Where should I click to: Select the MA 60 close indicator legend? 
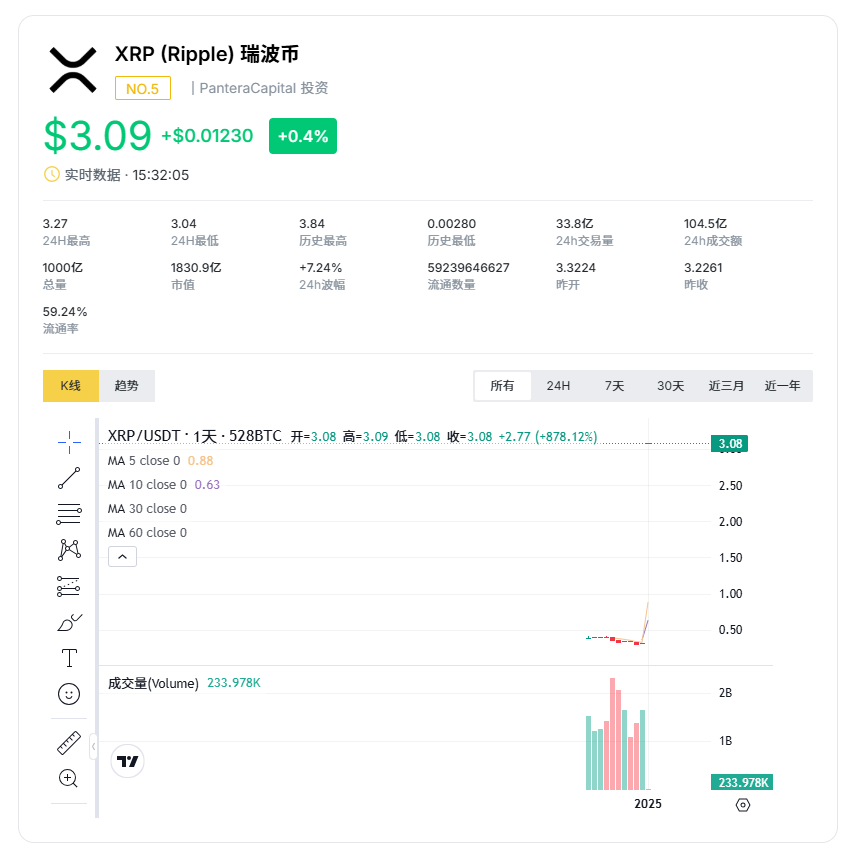click(147, 533)
